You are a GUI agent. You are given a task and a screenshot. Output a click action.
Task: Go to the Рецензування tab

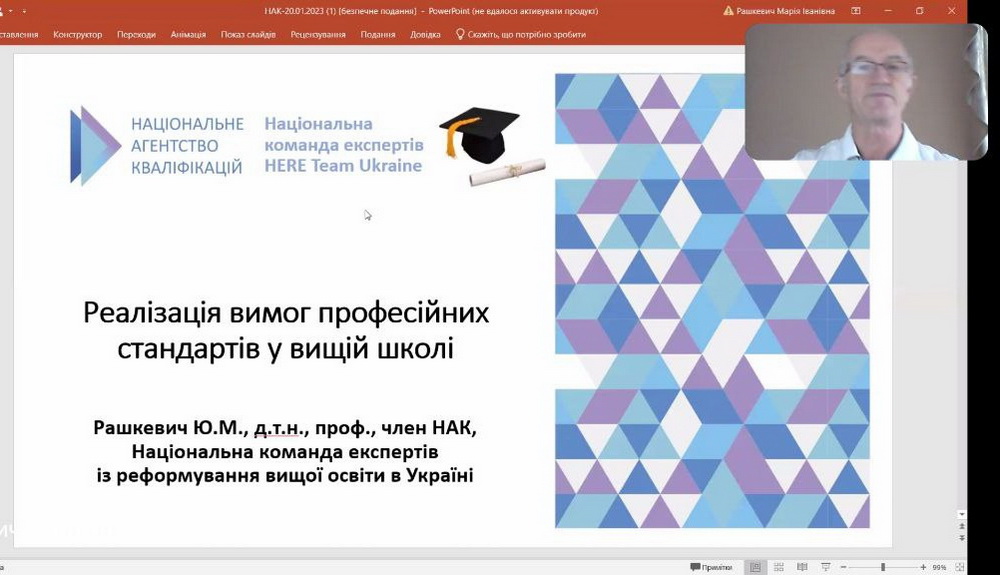tap(318, 34)
